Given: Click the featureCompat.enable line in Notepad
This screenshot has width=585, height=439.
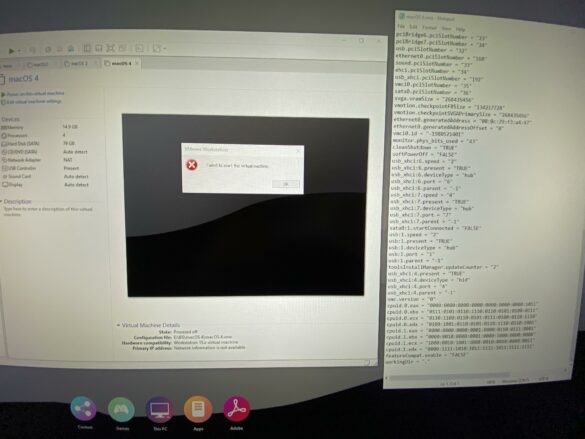Looking at the screenshot, I should click(427, 355).
